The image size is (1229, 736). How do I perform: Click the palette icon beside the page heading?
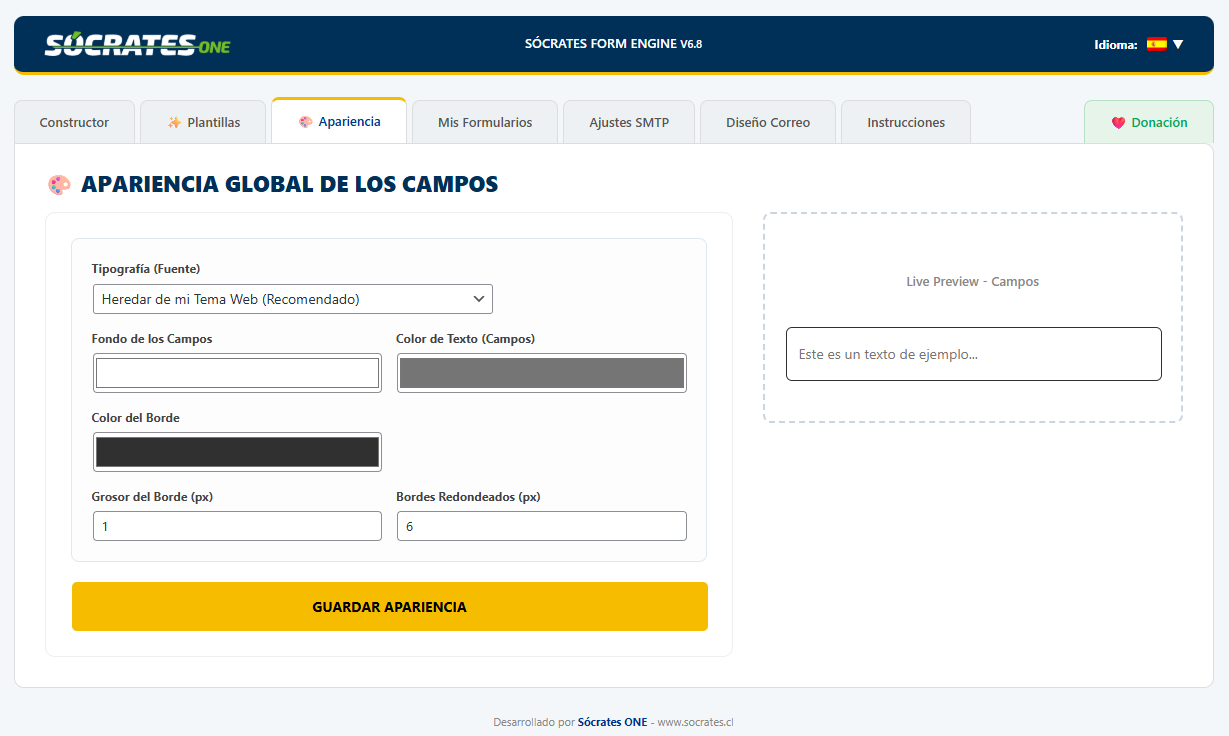(60, 185)
